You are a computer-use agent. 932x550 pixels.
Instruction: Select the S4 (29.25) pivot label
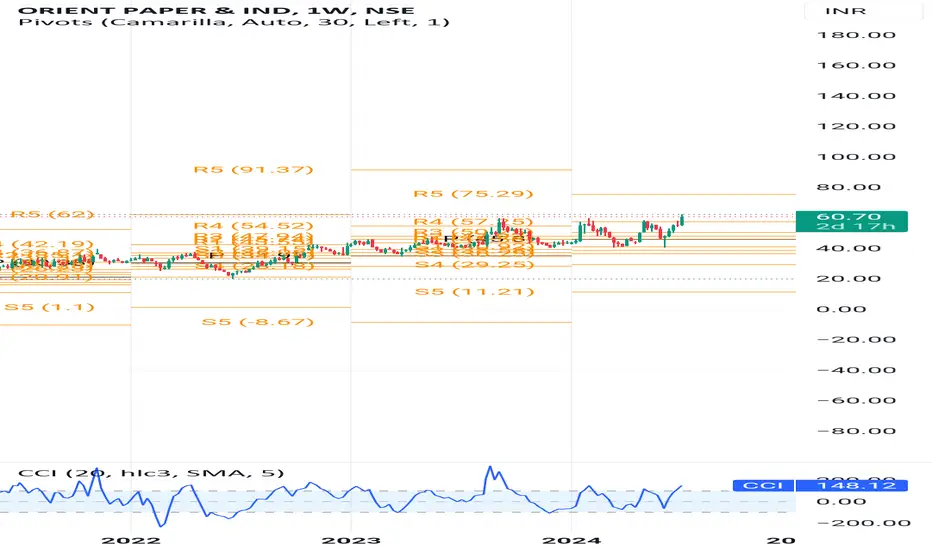click(x=474, y=264)
